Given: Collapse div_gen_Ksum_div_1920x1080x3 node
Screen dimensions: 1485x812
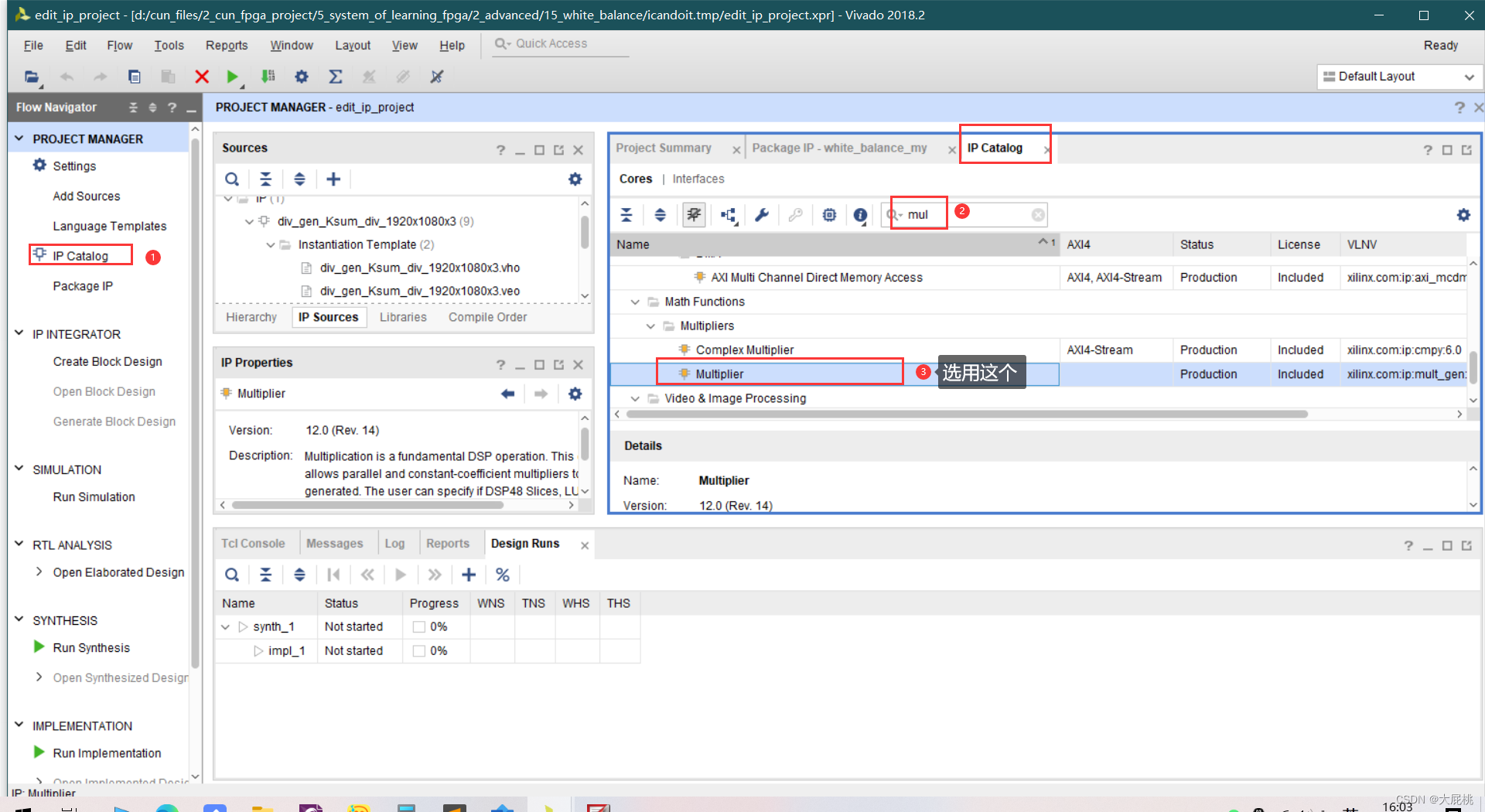Looking at the screenshot, I should point(249,221).
